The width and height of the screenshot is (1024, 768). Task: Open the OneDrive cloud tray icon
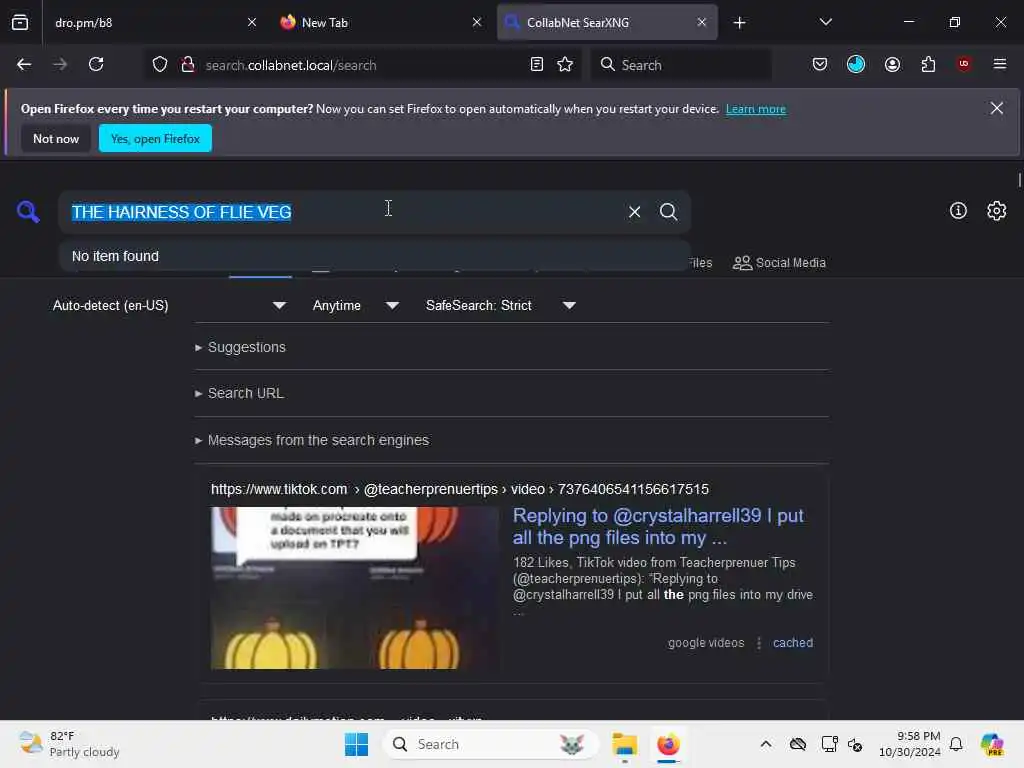click(797, 744)
